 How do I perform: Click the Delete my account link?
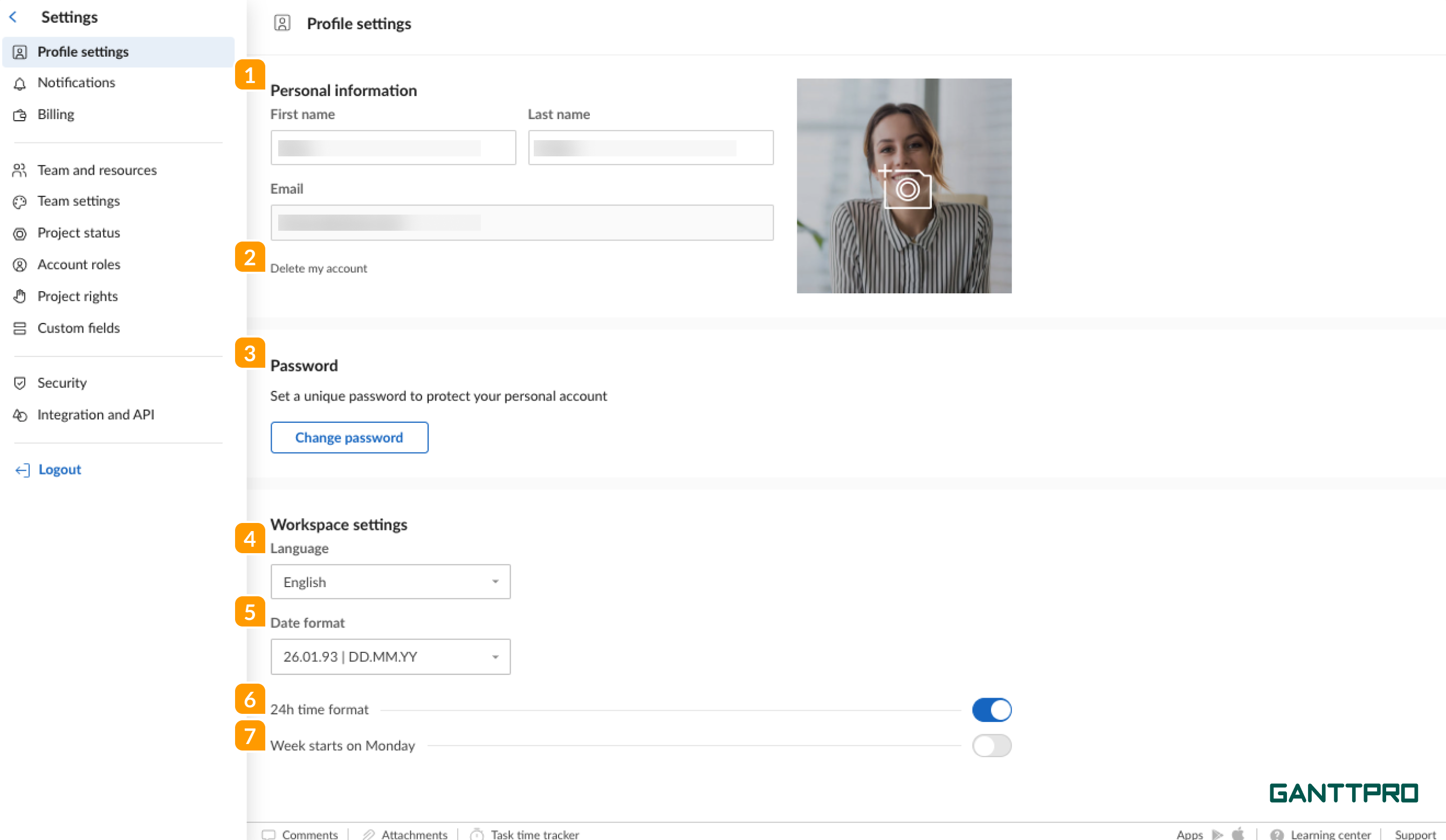[x=319, y=268]
